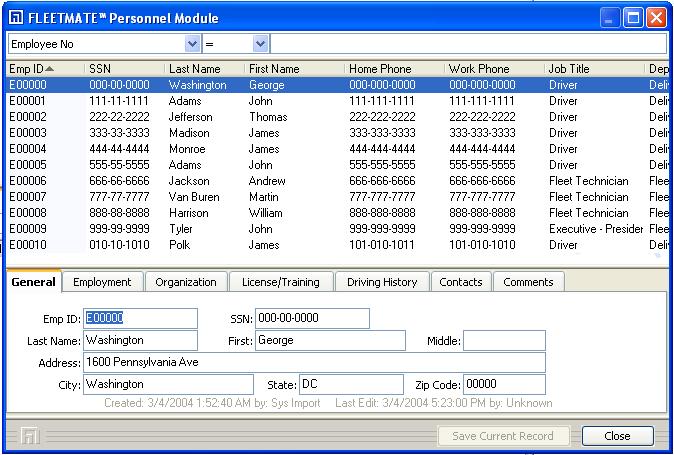Select the Monroe employee row
674x455 pixels.
coord(337,149)
